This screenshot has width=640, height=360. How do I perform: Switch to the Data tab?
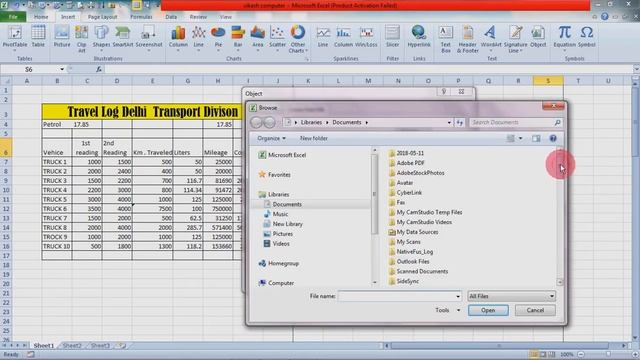pos(171,17)
